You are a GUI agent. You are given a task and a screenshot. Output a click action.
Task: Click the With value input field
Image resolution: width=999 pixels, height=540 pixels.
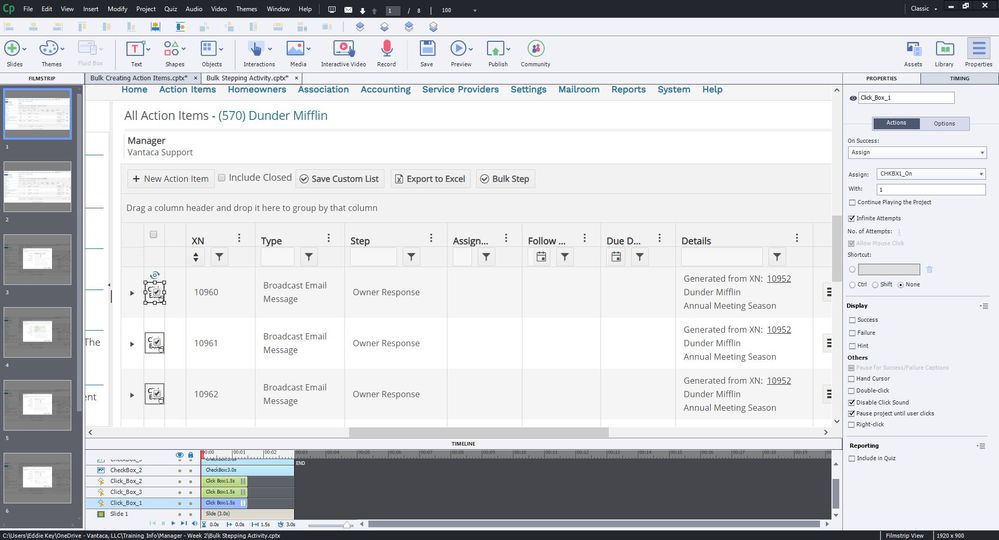(931, 190)
